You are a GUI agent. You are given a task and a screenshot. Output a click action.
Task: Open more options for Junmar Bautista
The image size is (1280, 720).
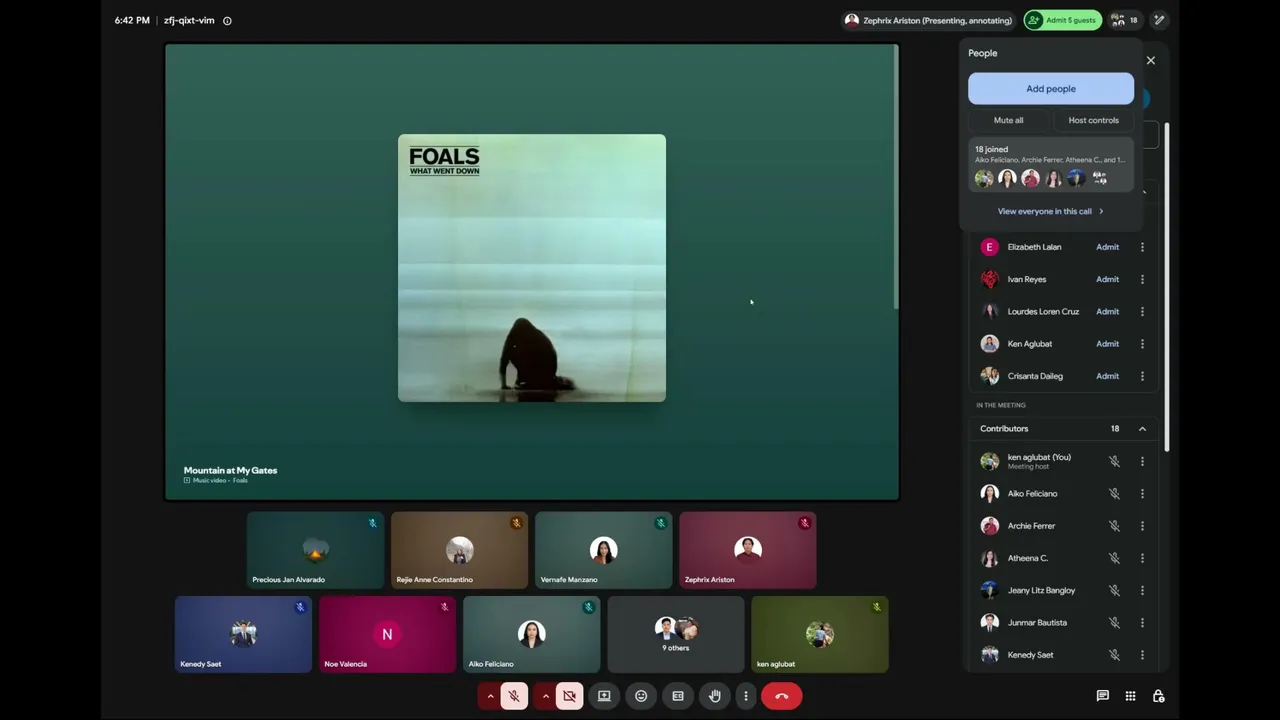click(x=1142, y=623)
